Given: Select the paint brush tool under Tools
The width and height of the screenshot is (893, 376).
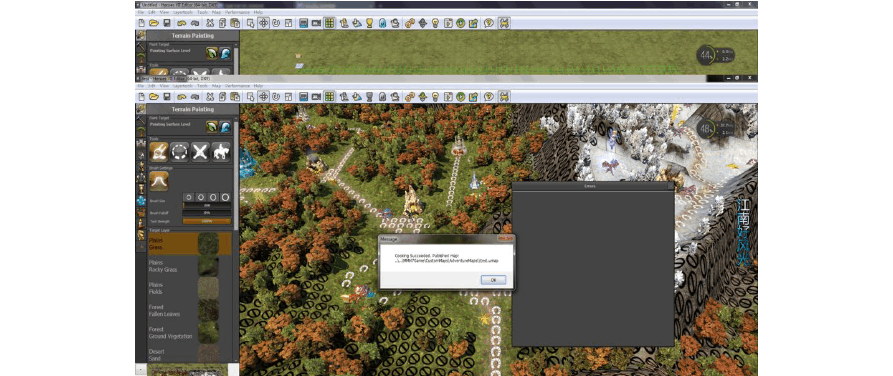Looking at the screenshot, I should click(x=159, y=152).
